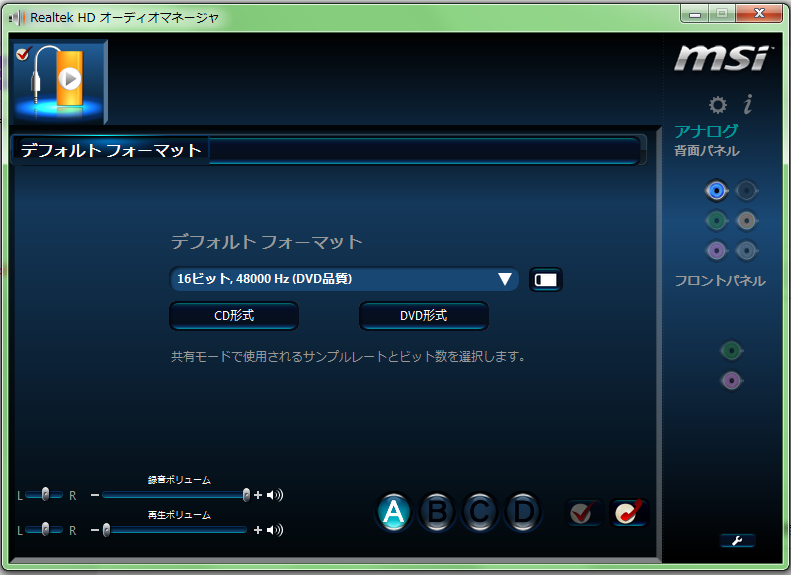Image resolution: width=791 pixels, height=575 pixels.
Task: Select the デフォルト フォーマット tab
Action: [x=111, y=151]
